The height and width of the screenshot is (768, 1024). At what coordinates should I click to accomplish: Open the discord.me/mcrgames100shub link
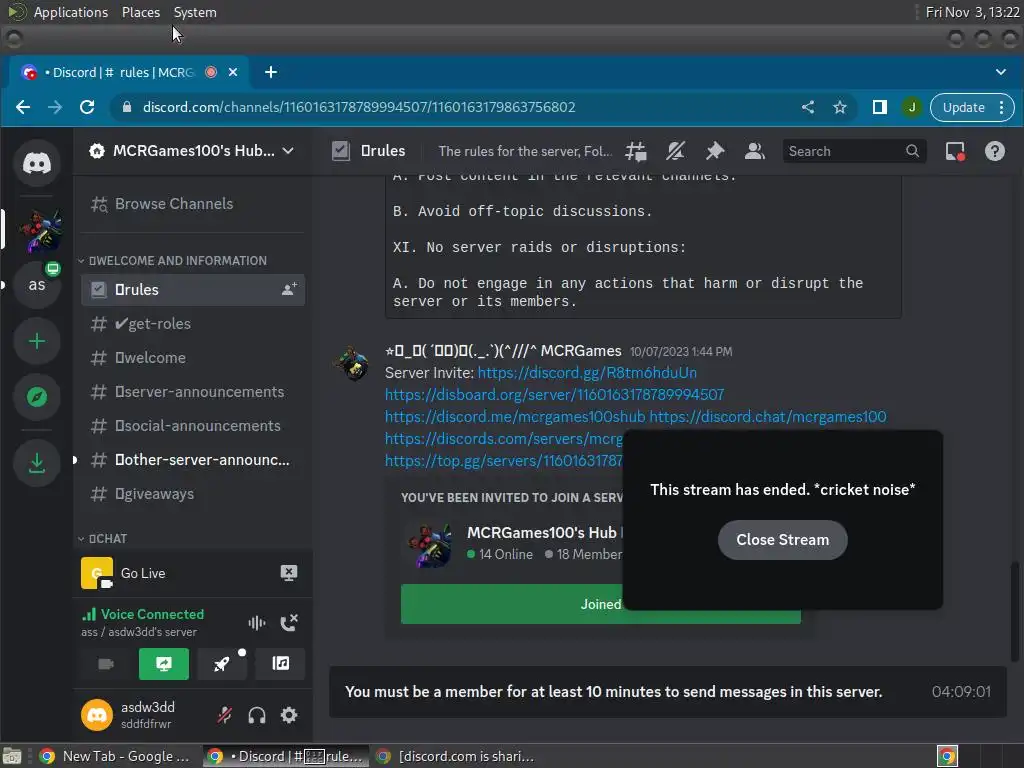[515, 417]
